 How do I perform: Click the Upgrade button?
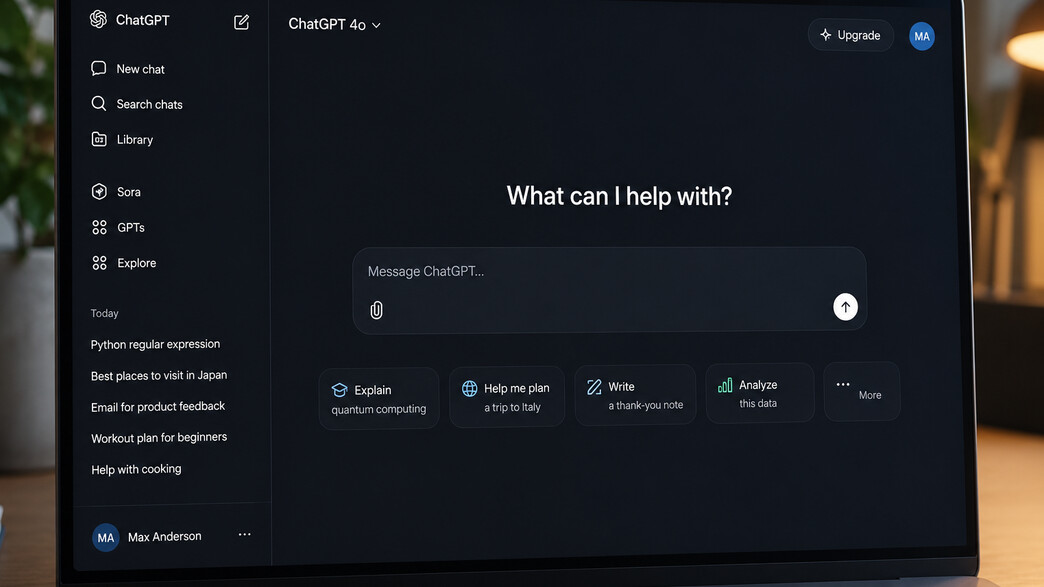[x=850, y=35]
